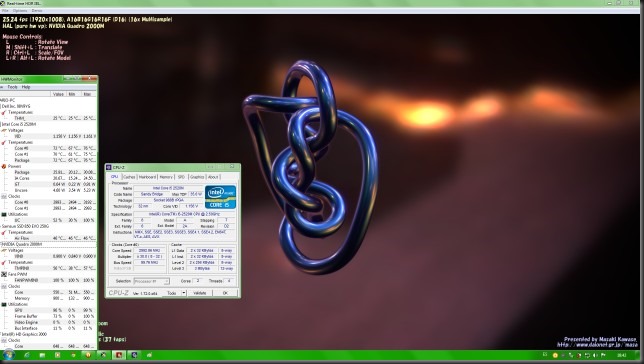Click the thermometer icon for Intel Core i5 Temperatures
This screenshot has height=364, width=644.
pos(4,142)
